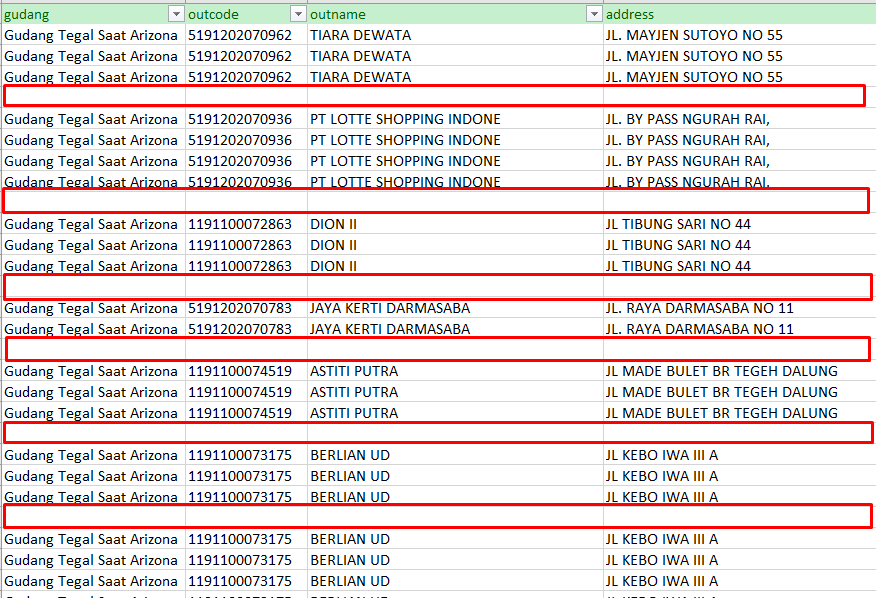Select the outcode header cell
This screenshot has height=598, width=876.
246,14
